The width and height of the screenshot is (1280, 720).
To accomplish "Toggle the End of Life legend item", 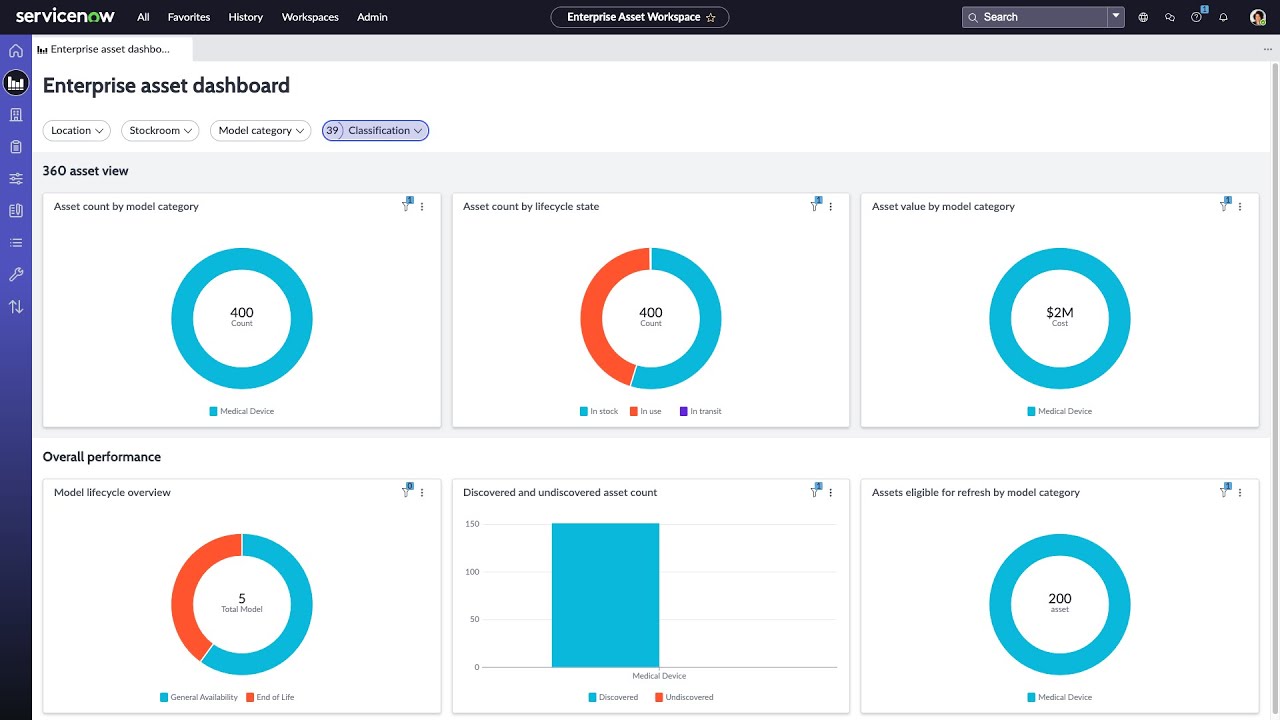I will coord(270,697).
